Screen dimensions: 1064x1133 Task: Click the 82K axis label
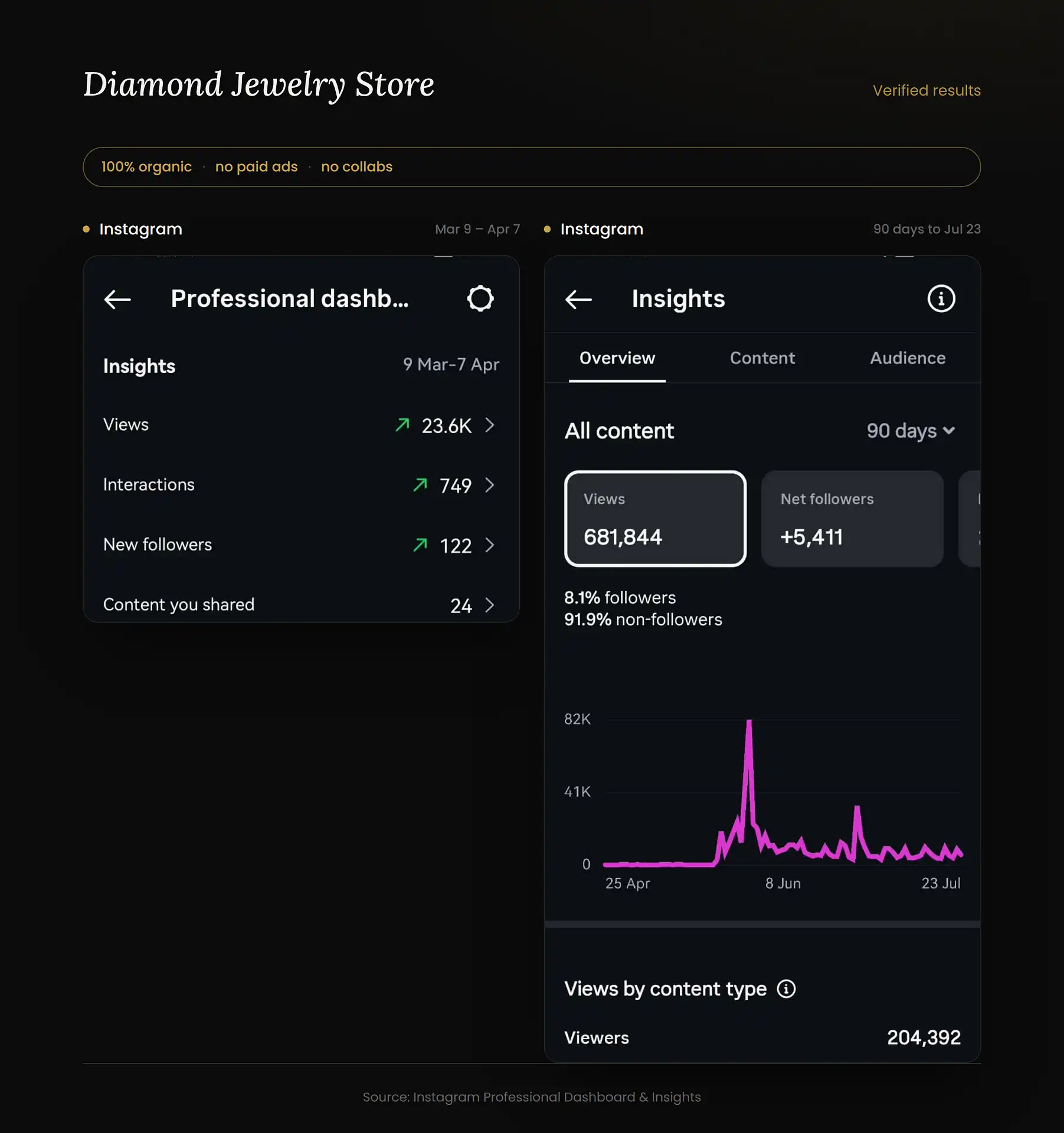pos(577,719)
